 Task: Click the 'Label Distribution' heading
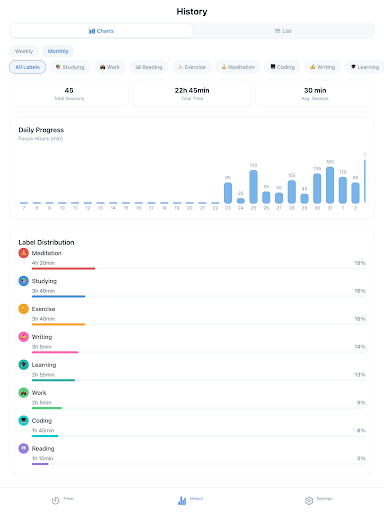[x=46, y=242]
